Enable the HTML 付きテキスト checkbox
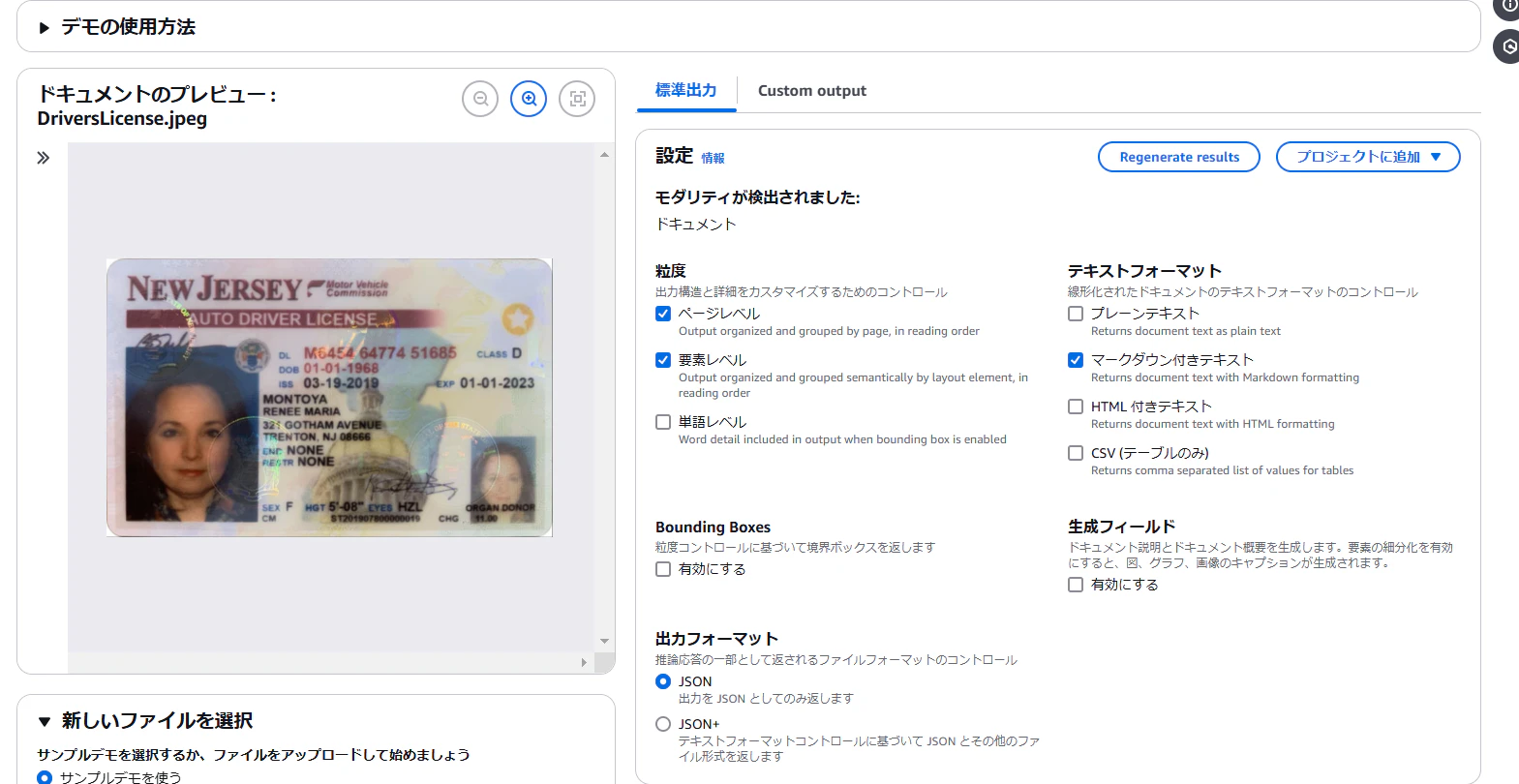Image resolution: width=1519 pixels, height=784 pixels. pos(1076,407)
